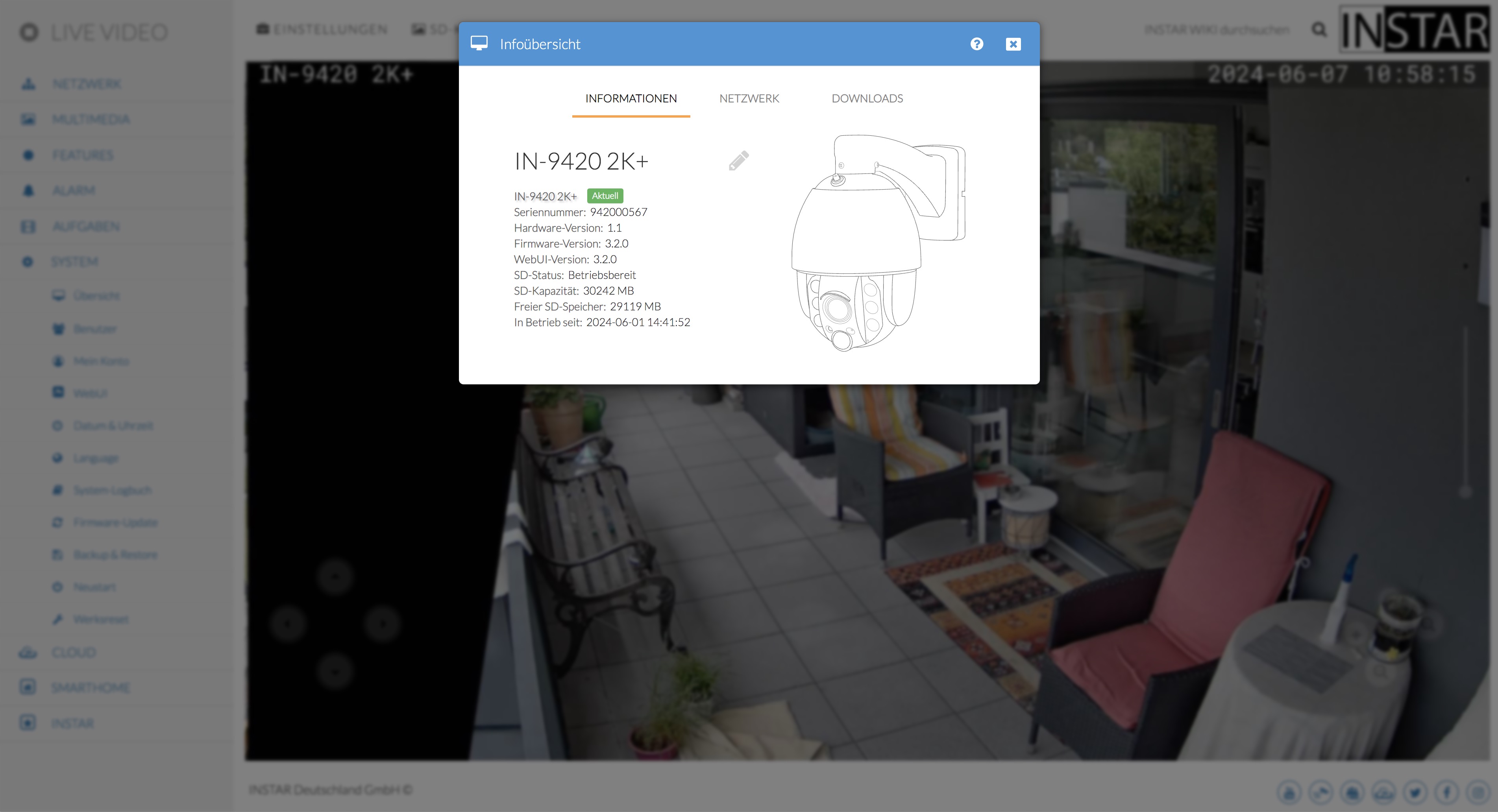Screen dimensions: 1498x812
Task: Close the Infoübersicht dialog
Action: pyautogui.click(x=1013, y=44)
